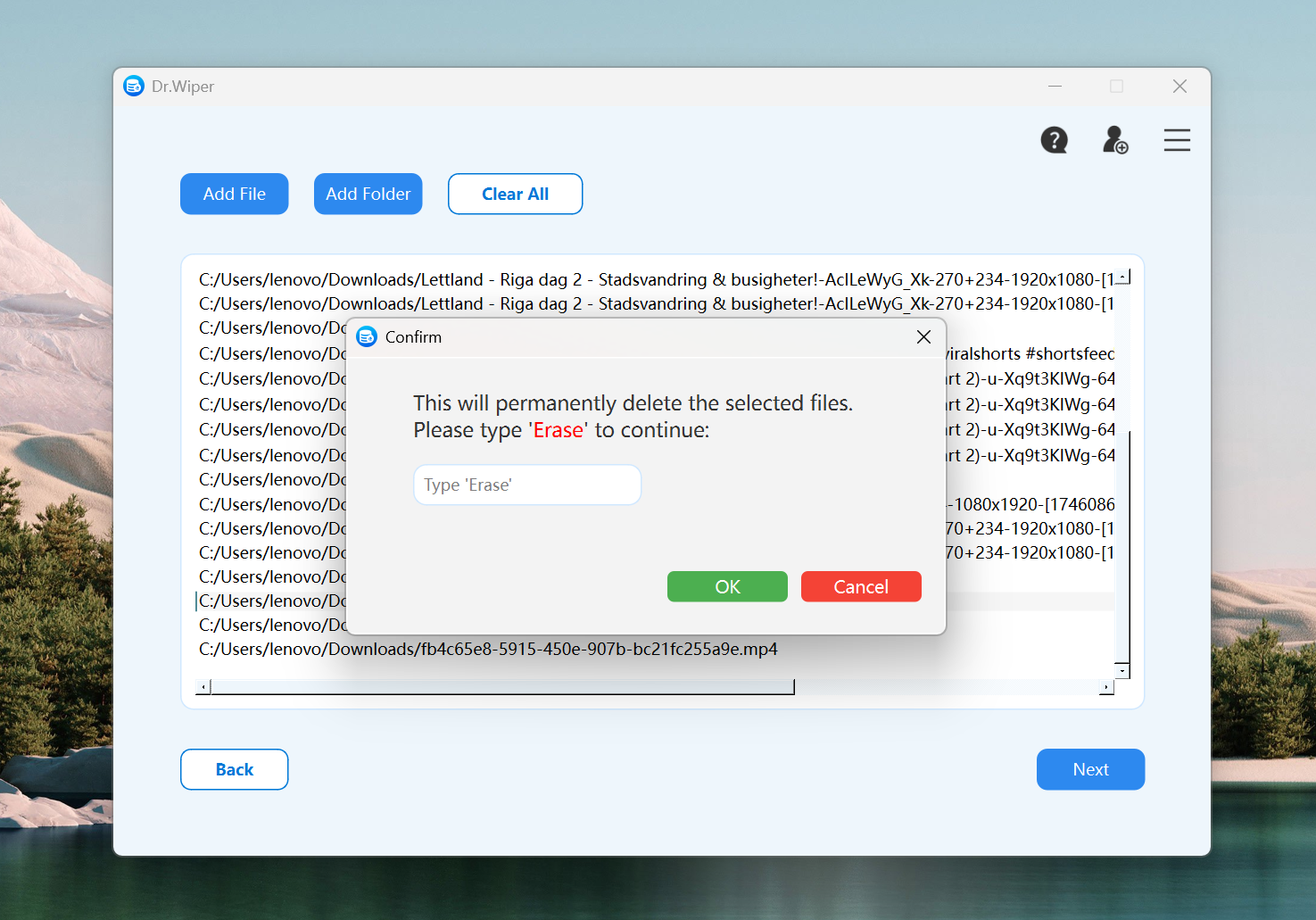The height and width of the screenshot is (920, 1316).
Task: Click the file list scroll up arrow
Action: point(1123,278)
